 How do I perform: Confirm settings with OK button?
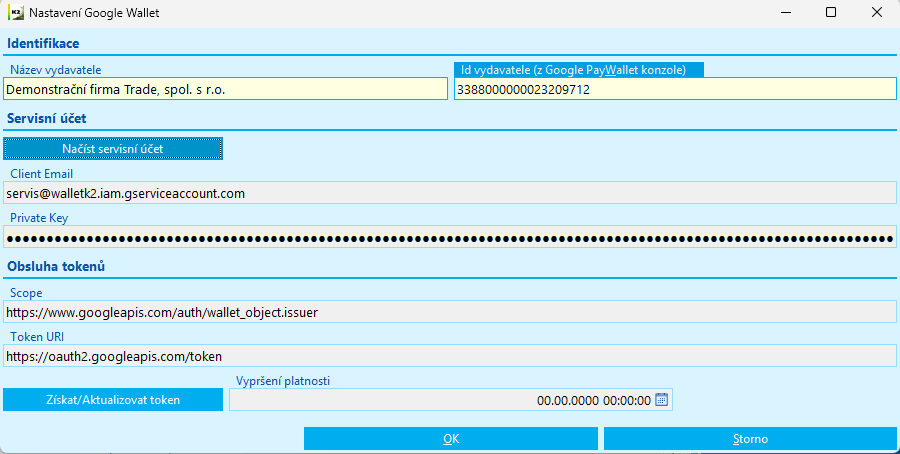[x=451, y=439]
